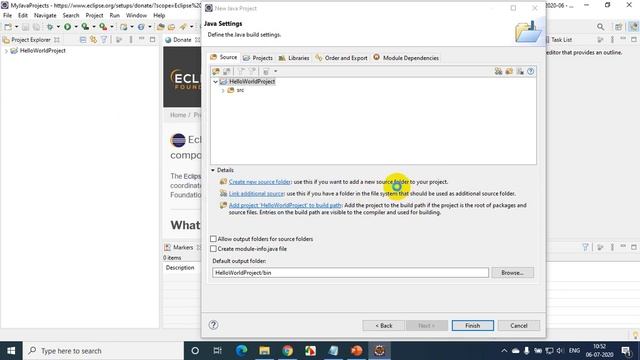This screenshot has width=640, height=360.
Task: Click the first icon at right of Source toolbar
Action: 498,71
